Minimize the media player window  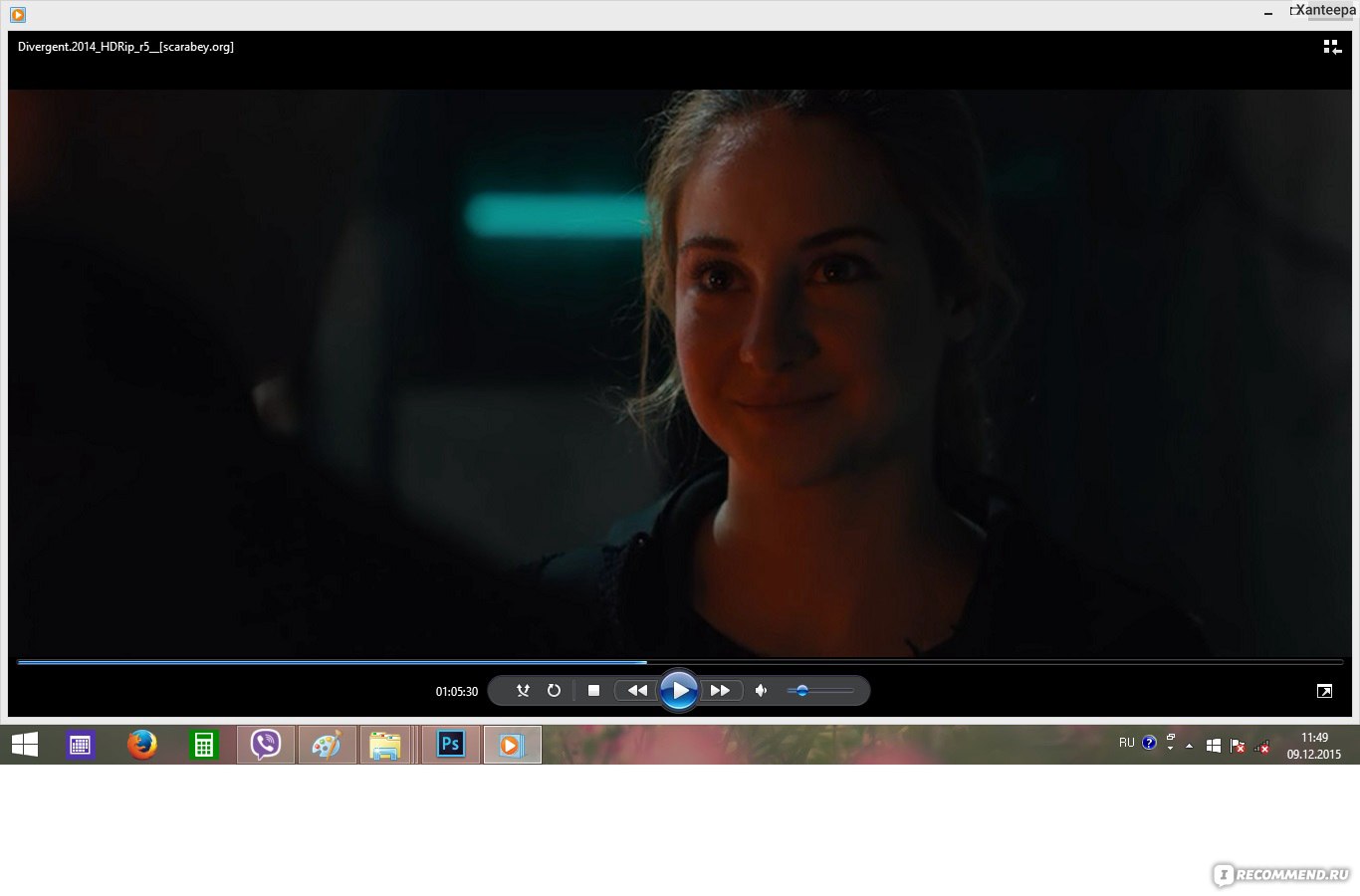click(x=1268, y=14)
